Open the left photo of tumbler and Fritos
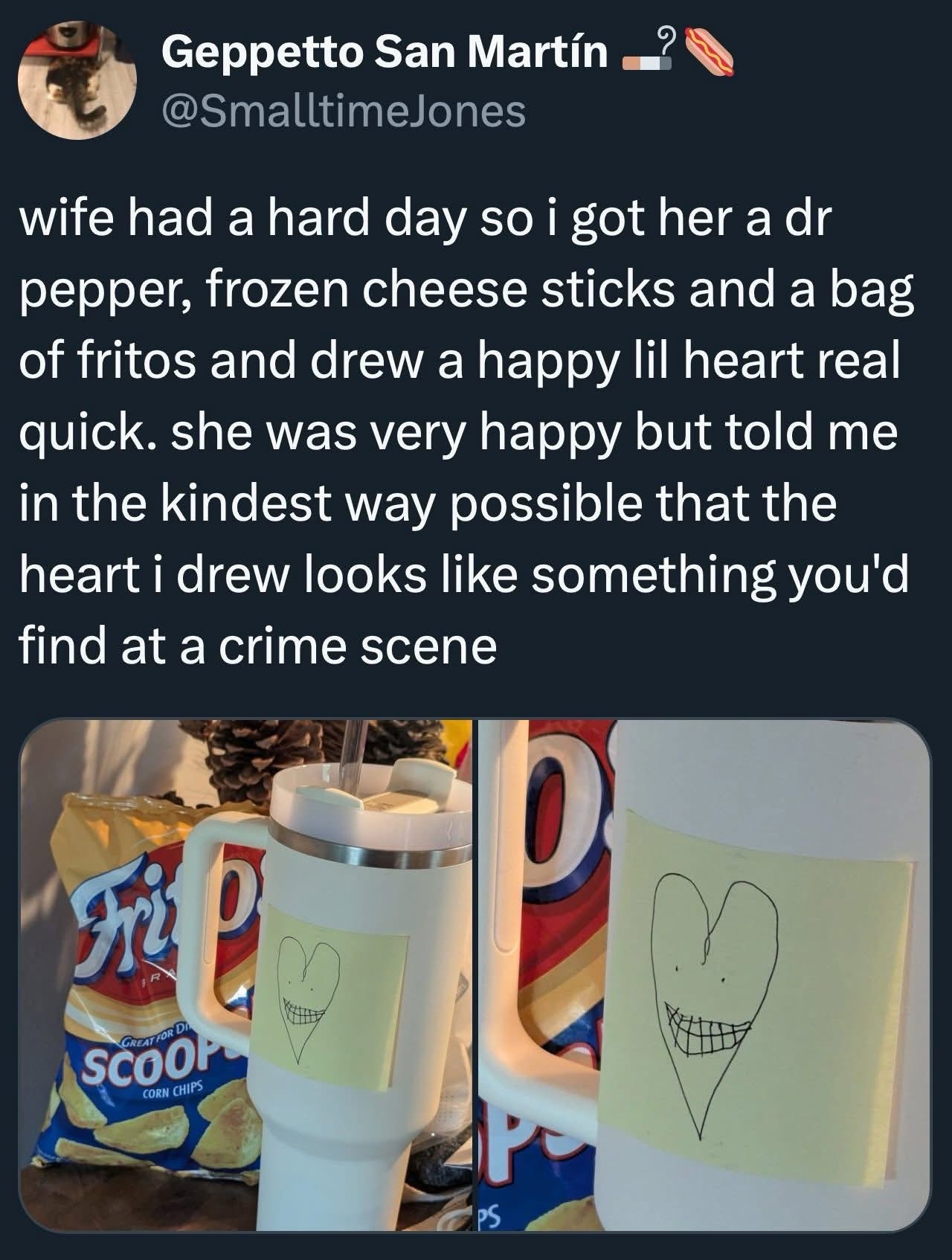The width and height of the screenshot is (952, 1260). pyautogui.click(x=247, y=974)
